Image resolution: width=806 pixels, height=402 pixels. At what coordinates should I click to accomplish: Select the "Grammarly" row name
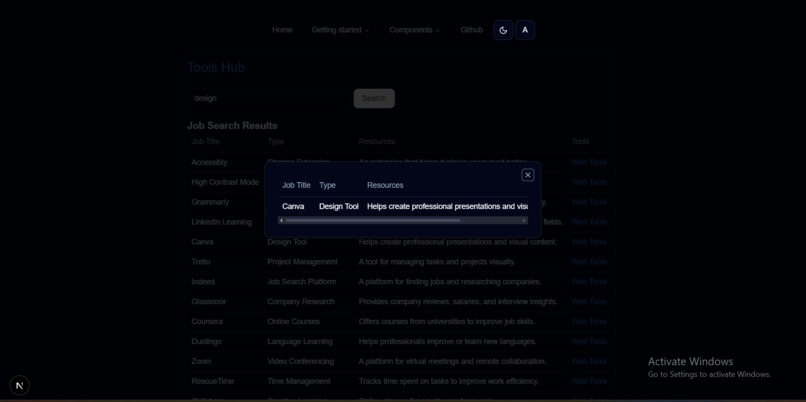tap(210, 202)
